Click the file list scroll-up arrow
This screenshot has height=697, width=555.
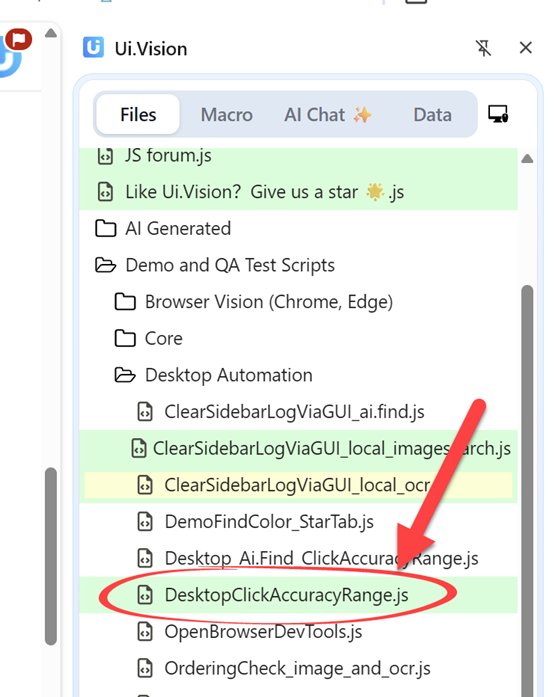click(527, 159)
